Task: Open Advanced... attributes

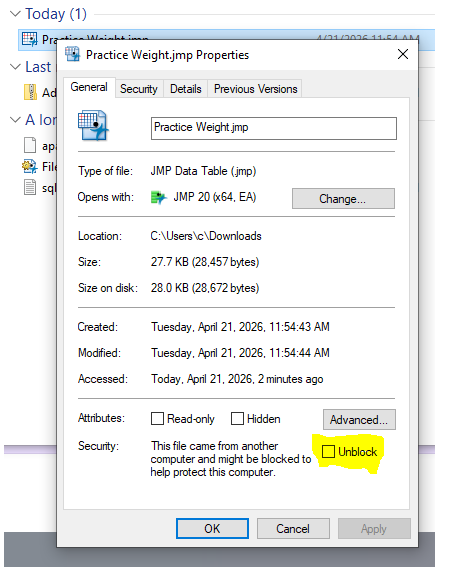Action: tap(359, 420)
